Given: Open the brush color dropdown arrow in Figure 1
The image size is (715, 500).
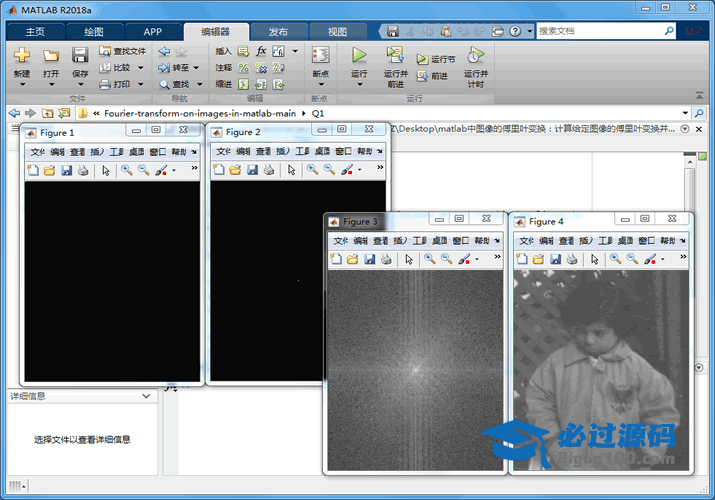Looking at the screenshot, I should click(x=174, y=171).
